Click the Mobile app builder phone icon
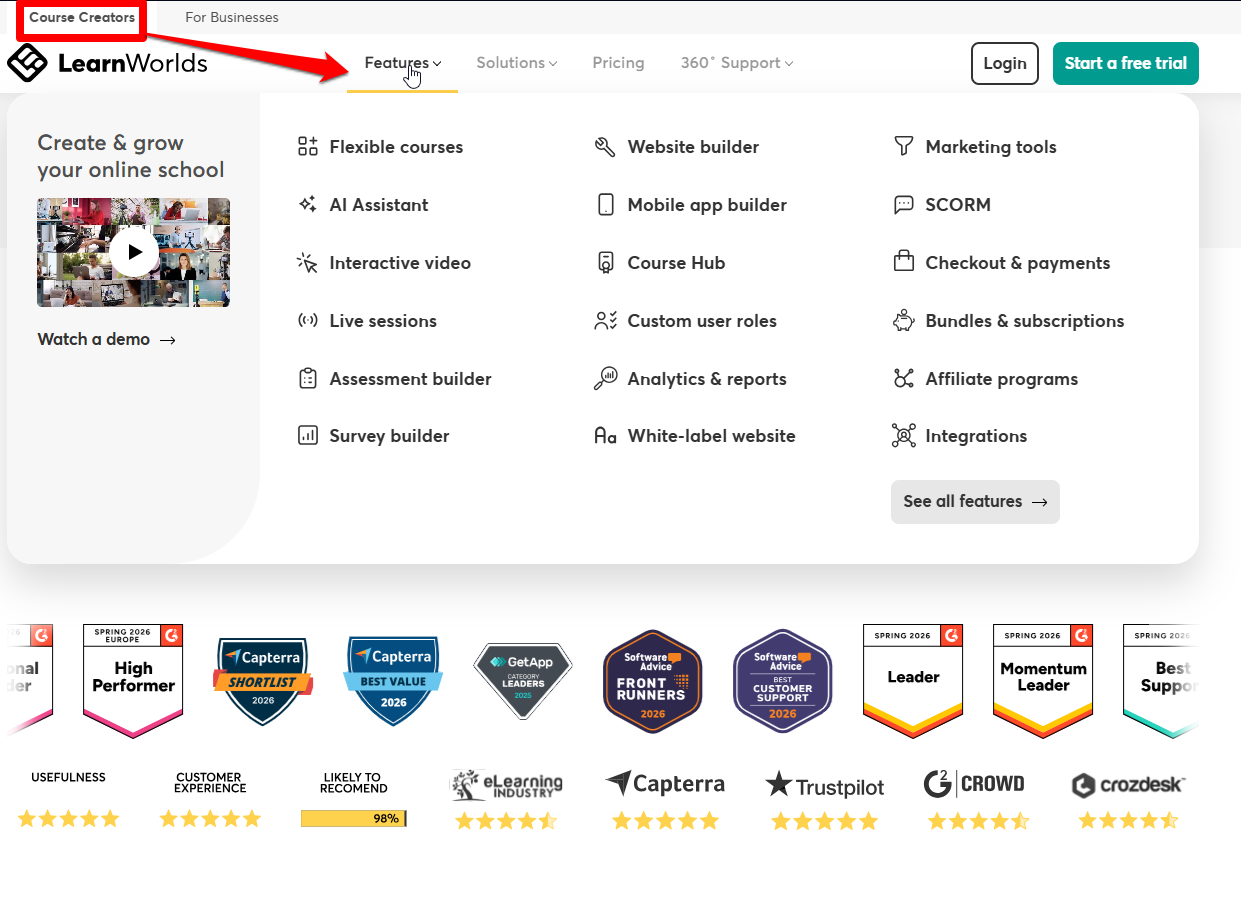The width and height of the screenshot is (1241, 902). tap(606, 205)
